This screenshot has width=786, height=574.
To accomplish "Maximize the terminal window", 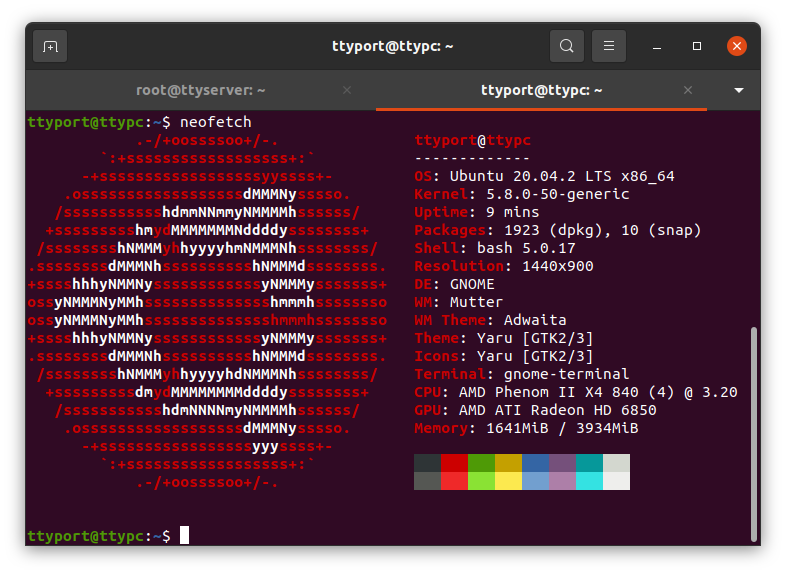I will [697, 46].
